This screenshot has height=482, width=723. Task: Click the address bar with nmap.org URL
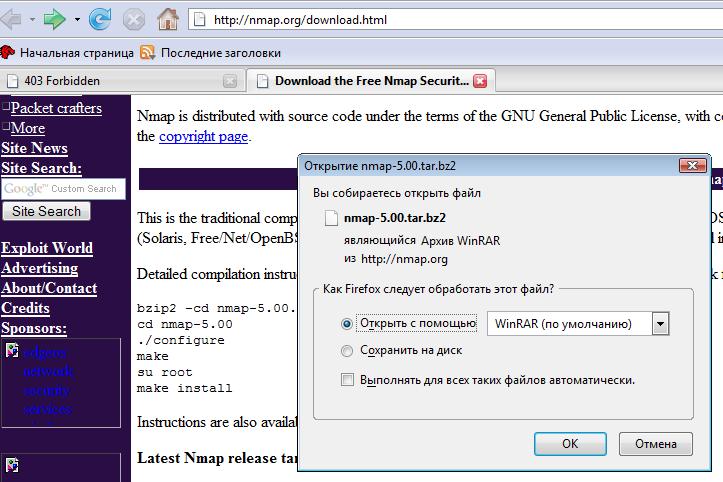pos(456,20)
